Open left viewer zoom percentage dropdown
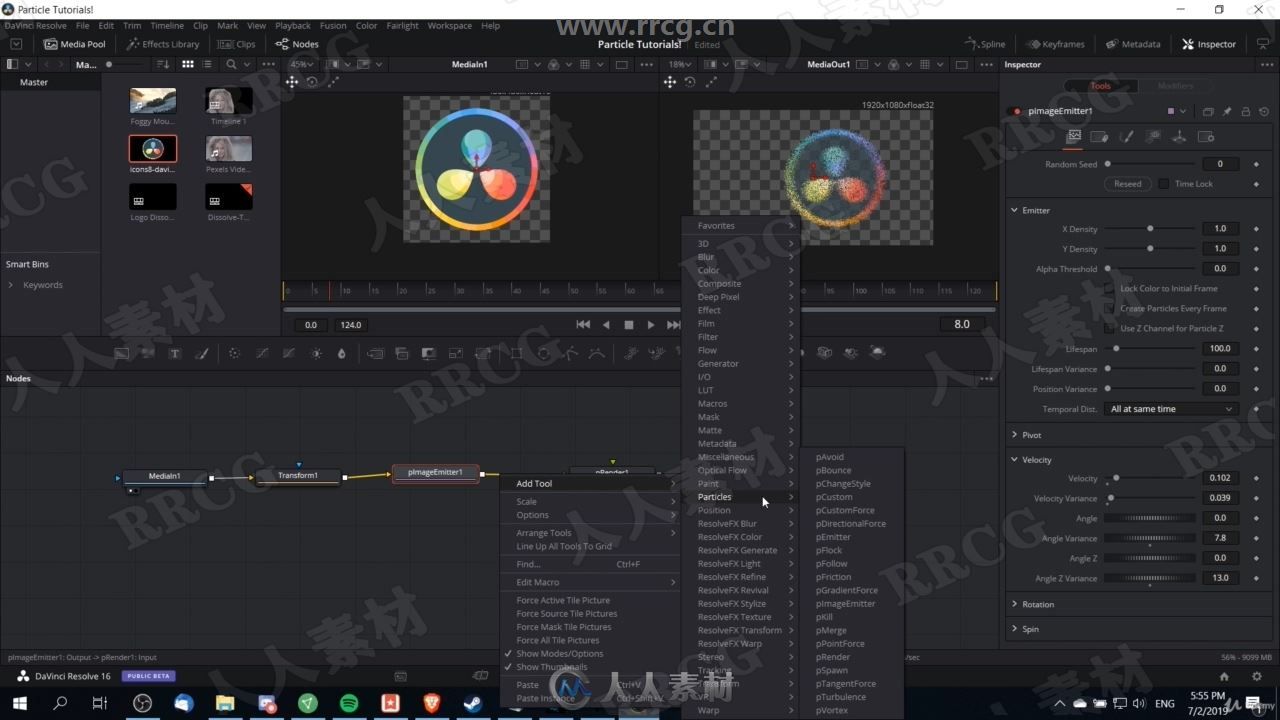This screenshot has height=720, width=1280. (x=303, y=64)
